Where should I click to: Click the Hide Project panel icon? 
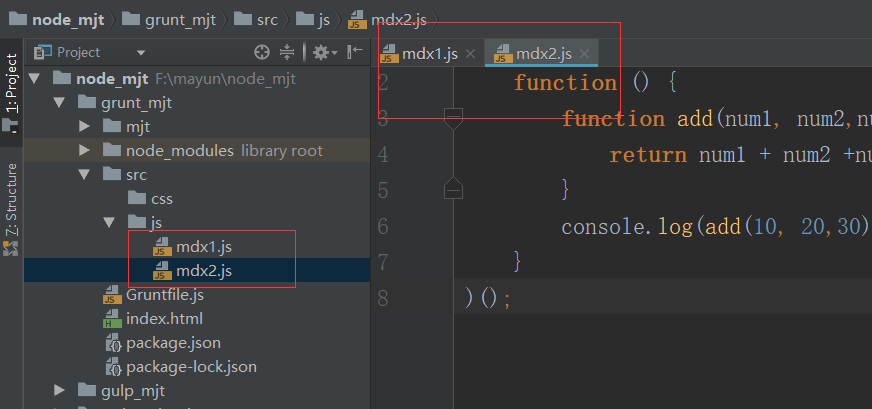pos(353,52)
